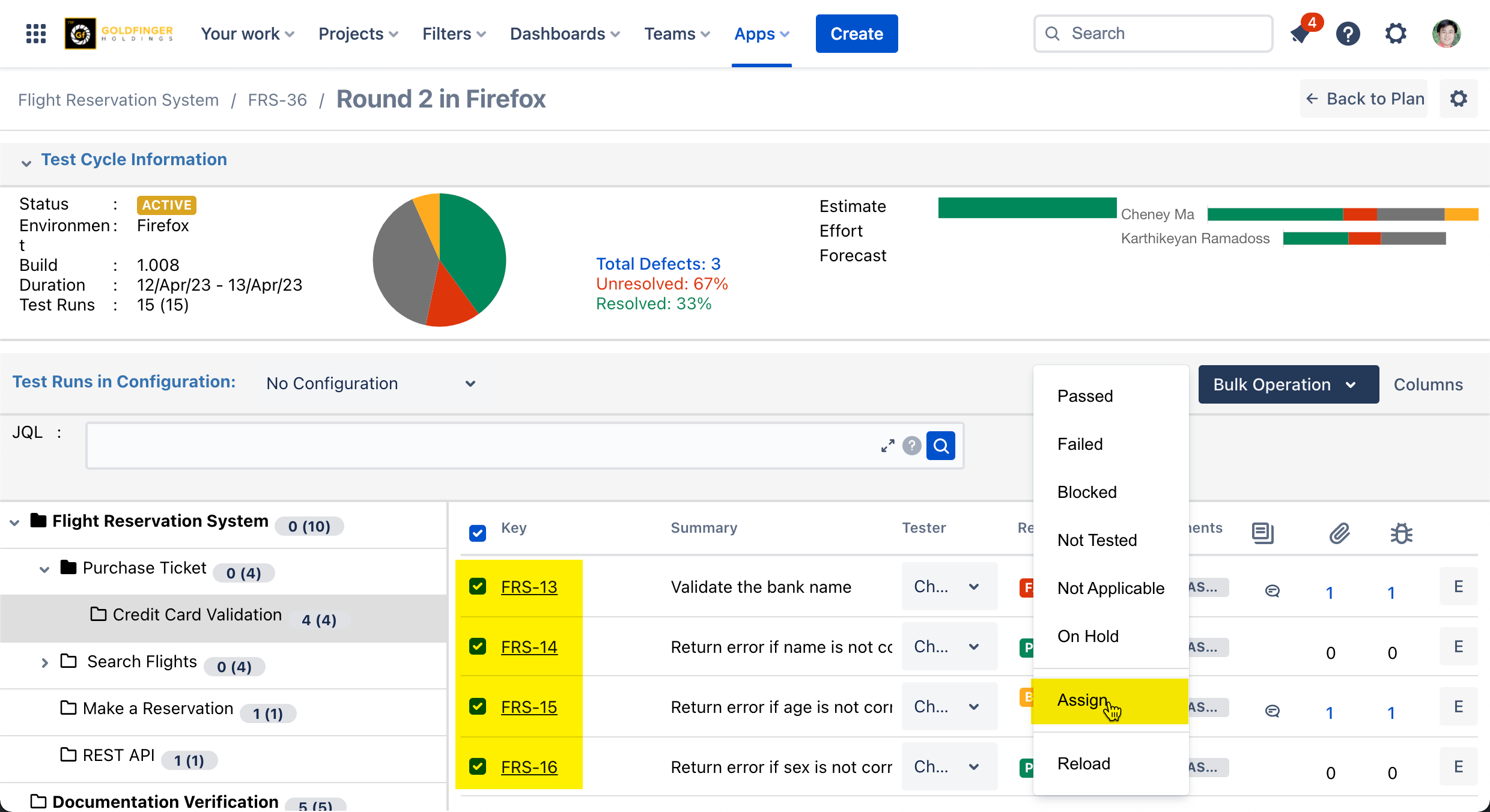Open the Jira settings gear in top bar
Screen dimensions: 1490x812
coord(1396,34)
